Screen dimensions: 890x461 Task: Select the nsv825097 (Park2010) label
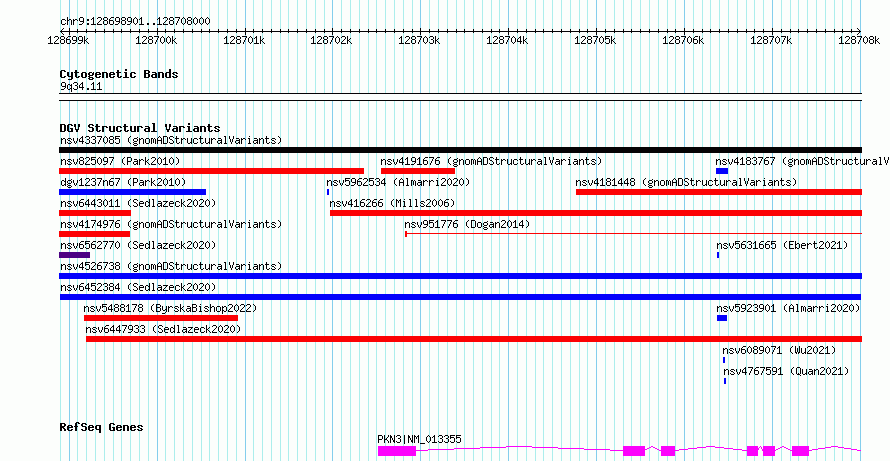[x=120, y=161]
